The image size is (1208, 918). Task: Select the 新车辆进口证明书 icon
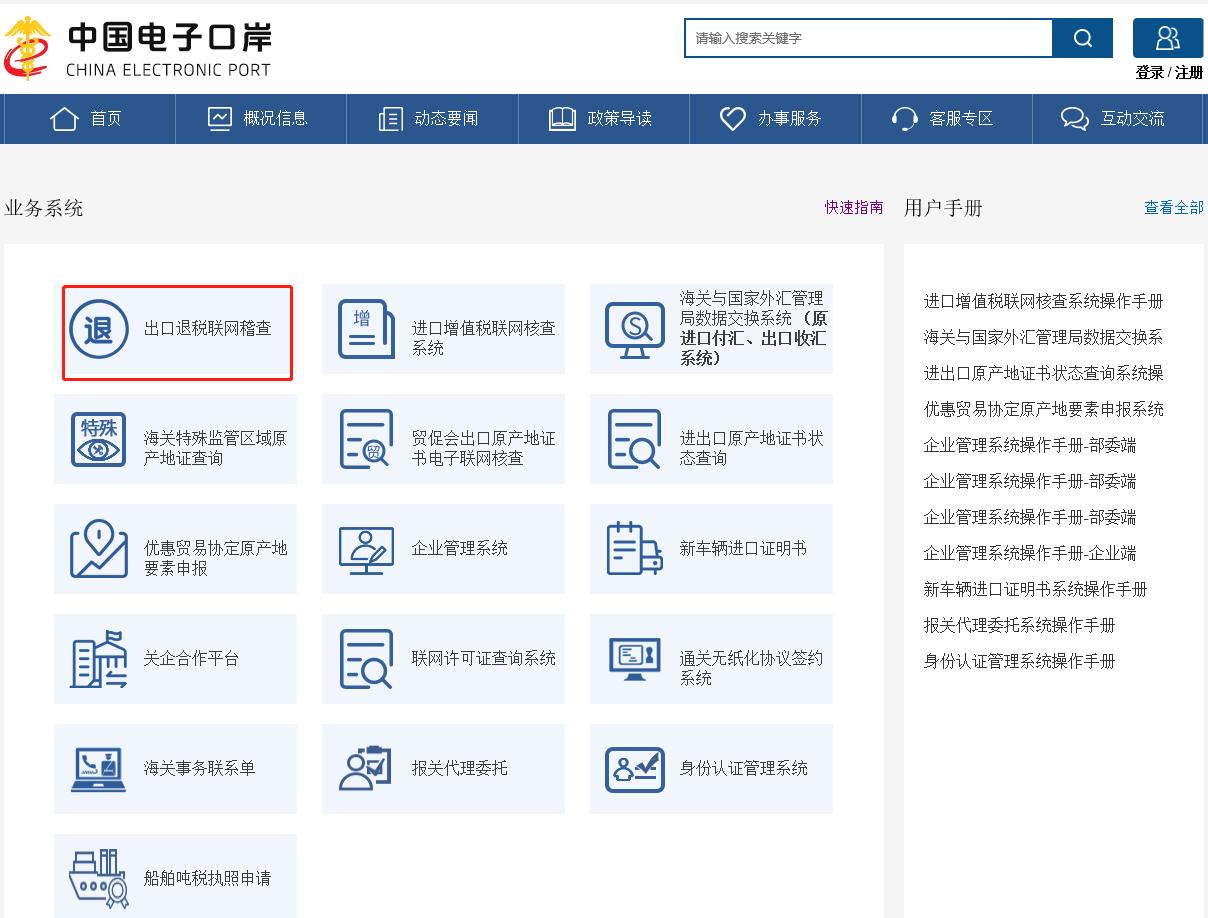click(634, 549)
